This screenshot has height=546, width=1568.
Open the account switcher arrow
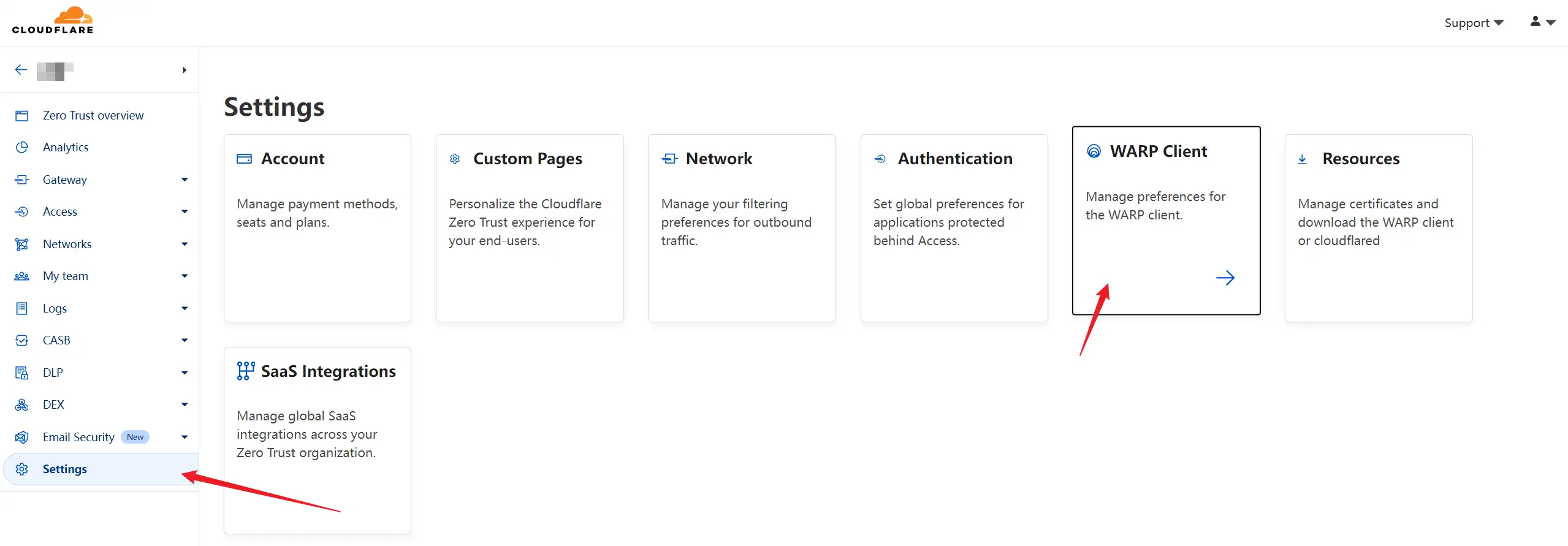point(184,70)
